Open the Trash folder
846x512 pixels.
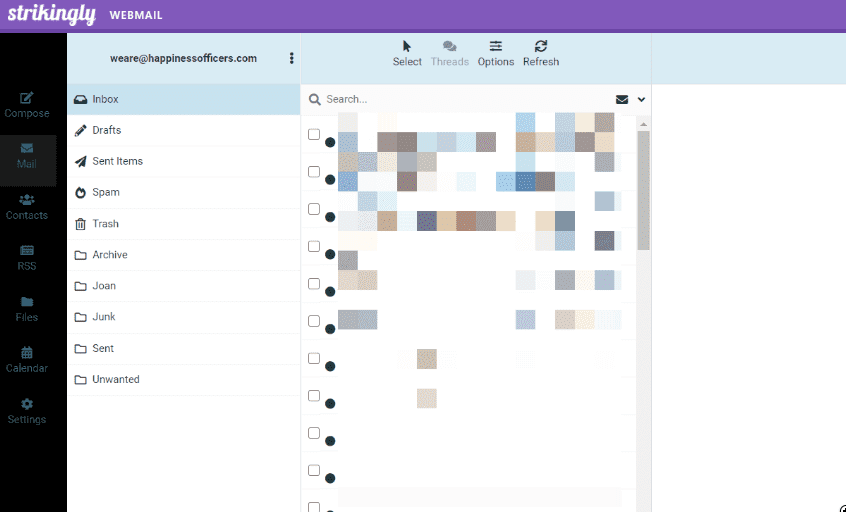(184, 224)
